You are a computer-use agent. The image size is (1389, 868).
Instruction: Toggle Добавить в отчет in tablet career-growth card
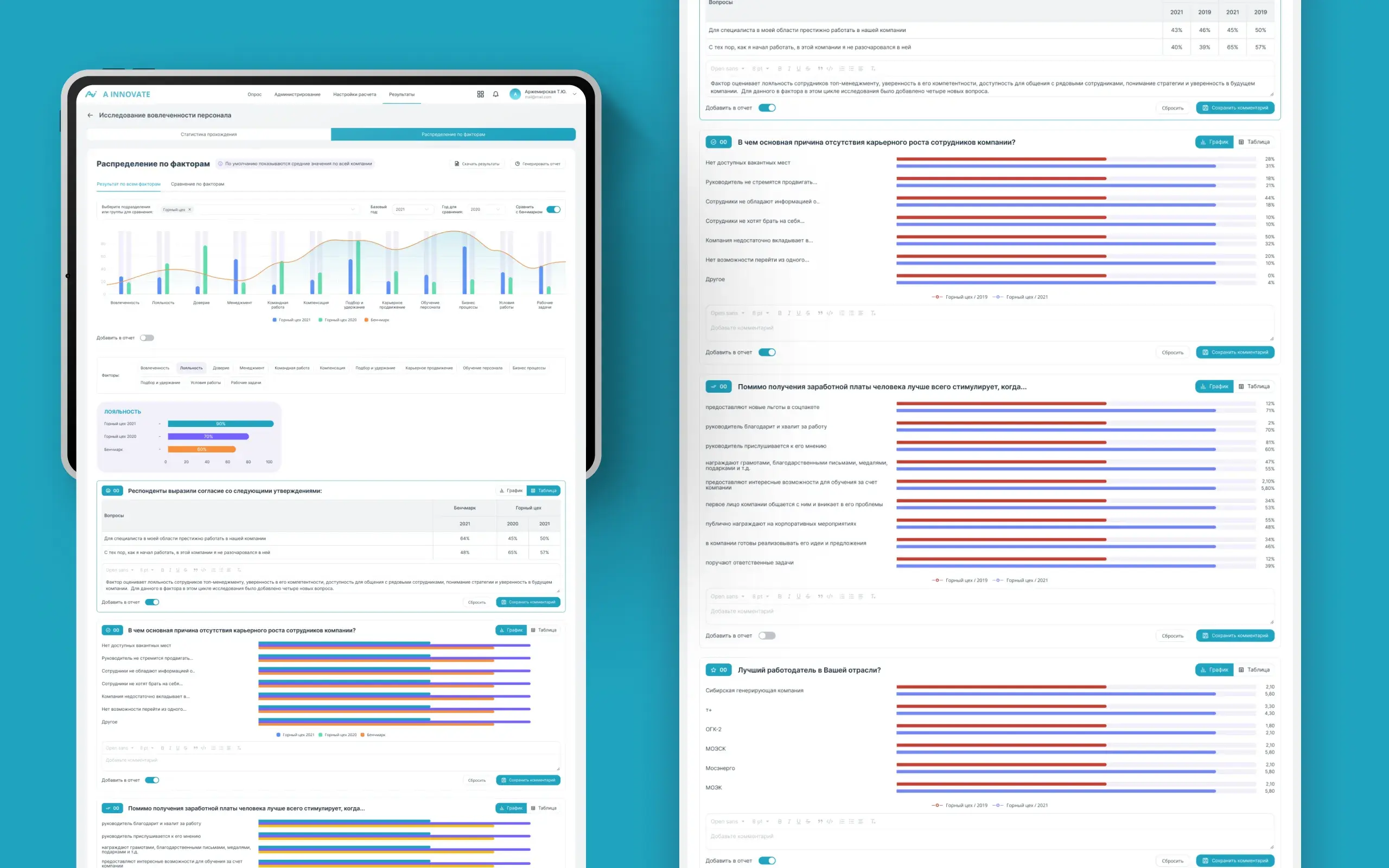pos(151,780)
